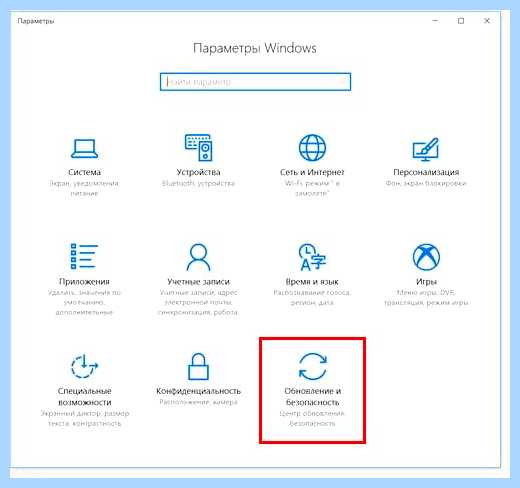
Task: Open the Конфиденциальность padlock icon
Action: (198, 366)
